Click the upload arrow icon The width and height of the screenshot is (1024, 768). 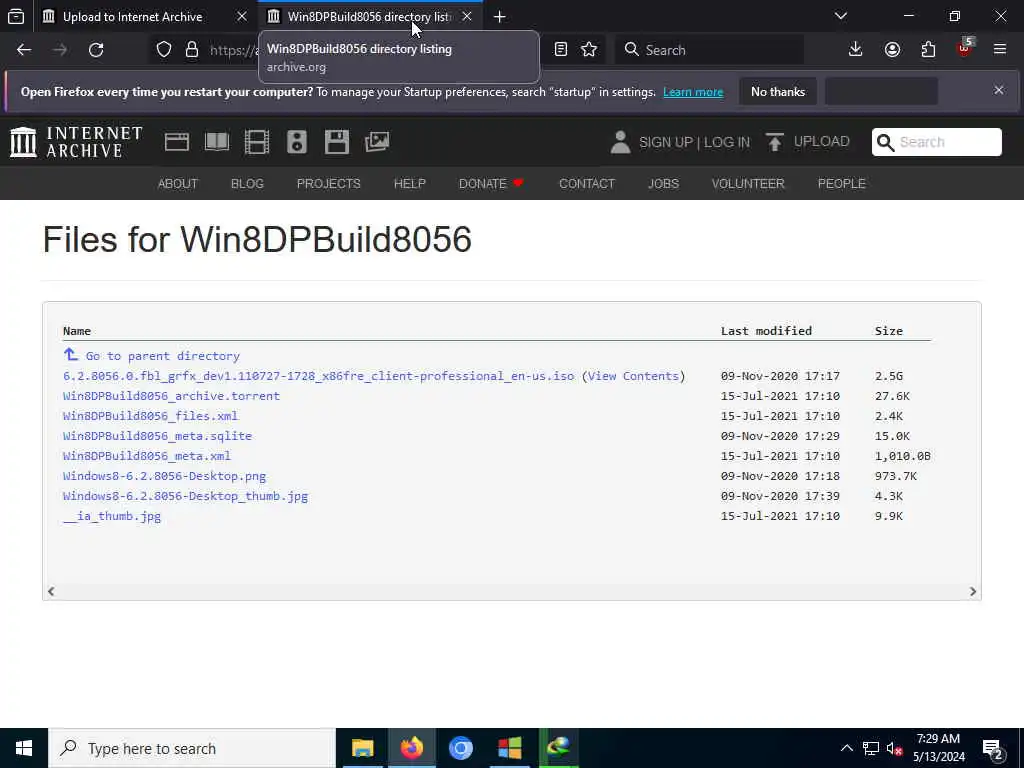coord(775,142)
